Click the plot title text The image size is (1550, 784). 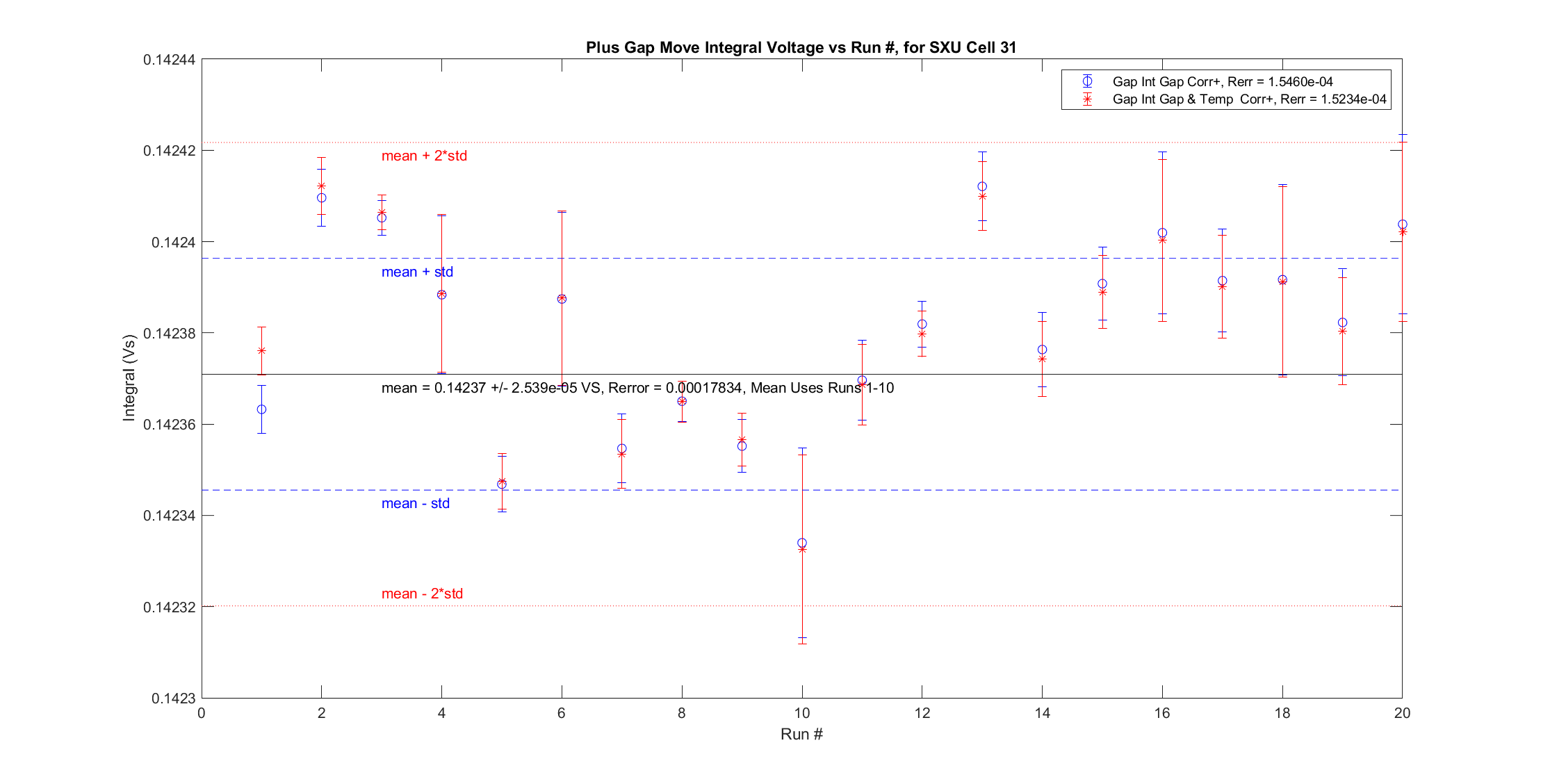click(x=801, y=47)
